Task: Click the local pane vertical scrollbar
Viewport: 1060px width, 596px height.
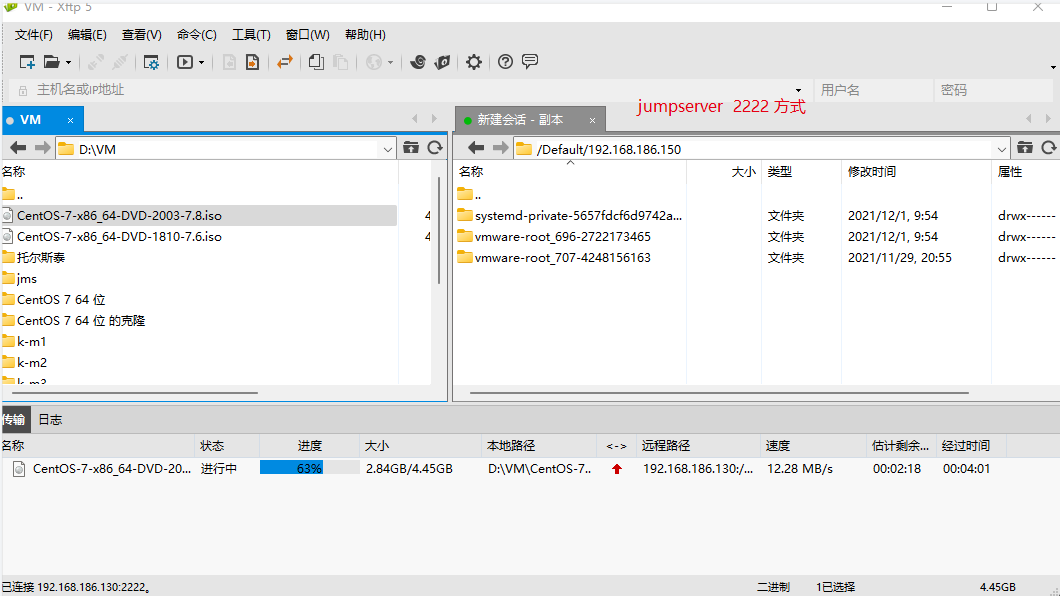Action: [x=439, y=230]
